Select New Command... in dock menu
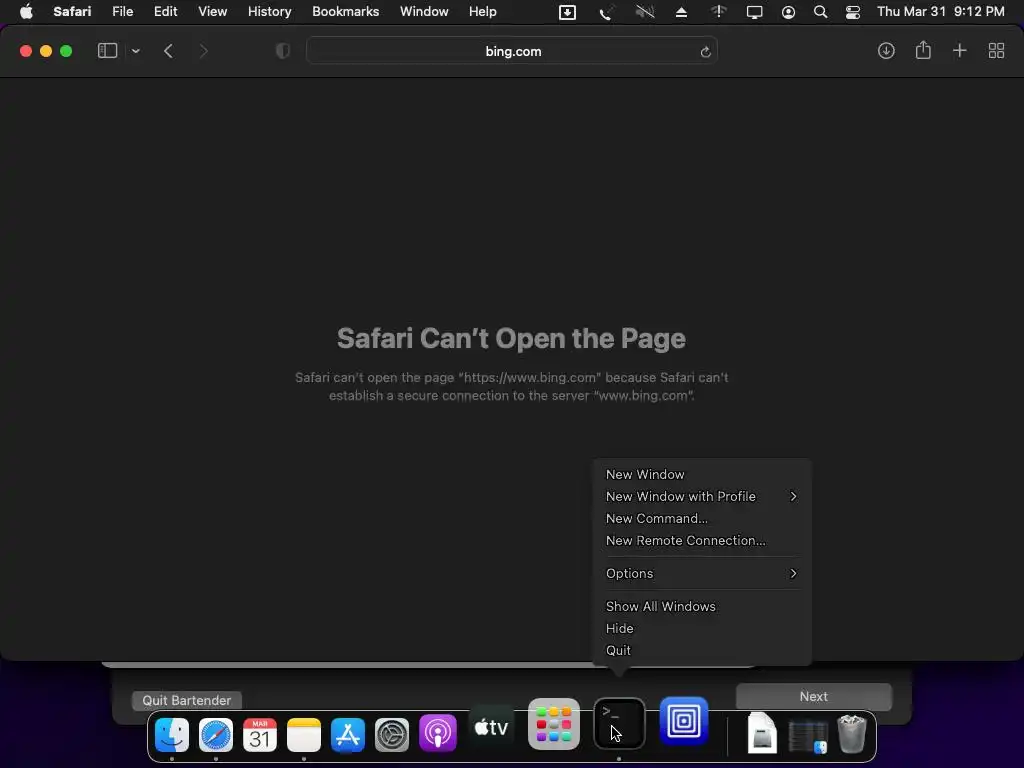Image resolution: width=1024 pixels, height=768 pixels. coord(702,519)
